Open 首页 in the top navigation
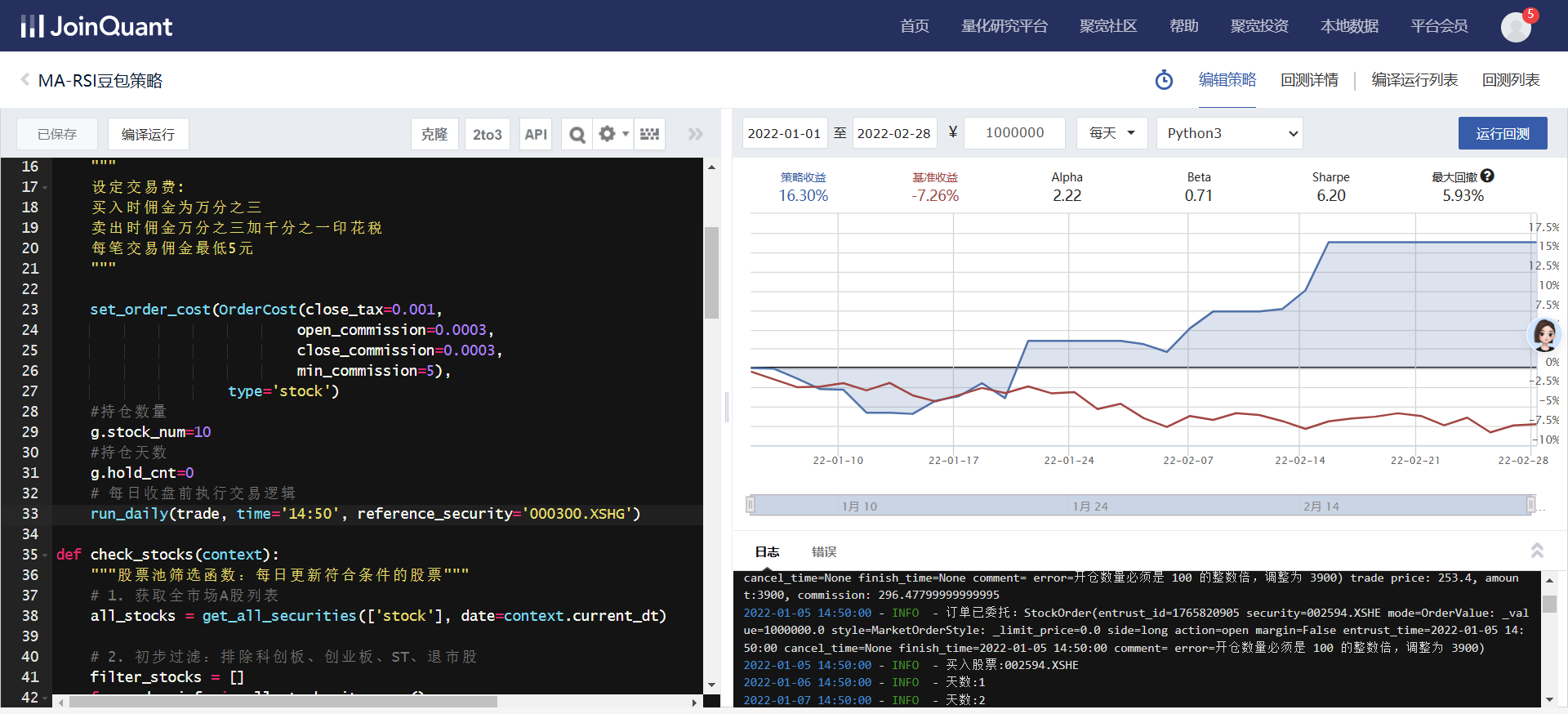1568x714 pixels. coord(915,26)
